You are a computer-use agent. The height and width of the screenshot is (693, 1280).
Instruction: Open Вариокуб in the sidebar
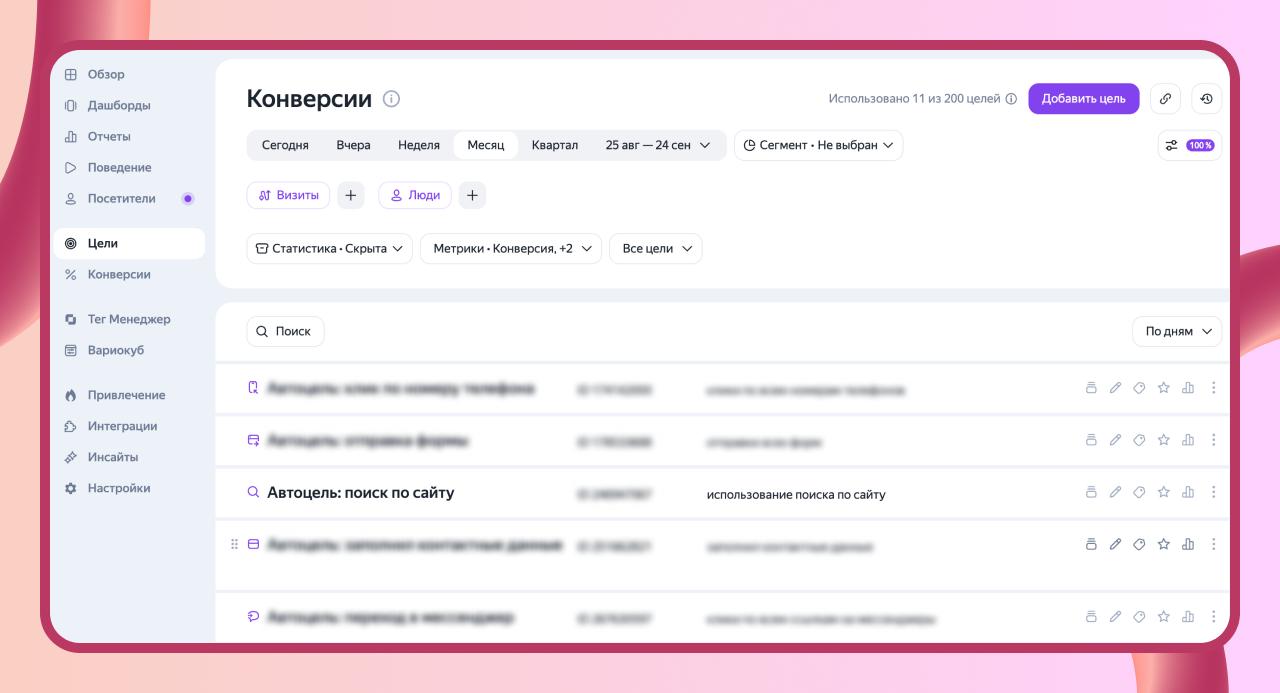click(128, 350)
